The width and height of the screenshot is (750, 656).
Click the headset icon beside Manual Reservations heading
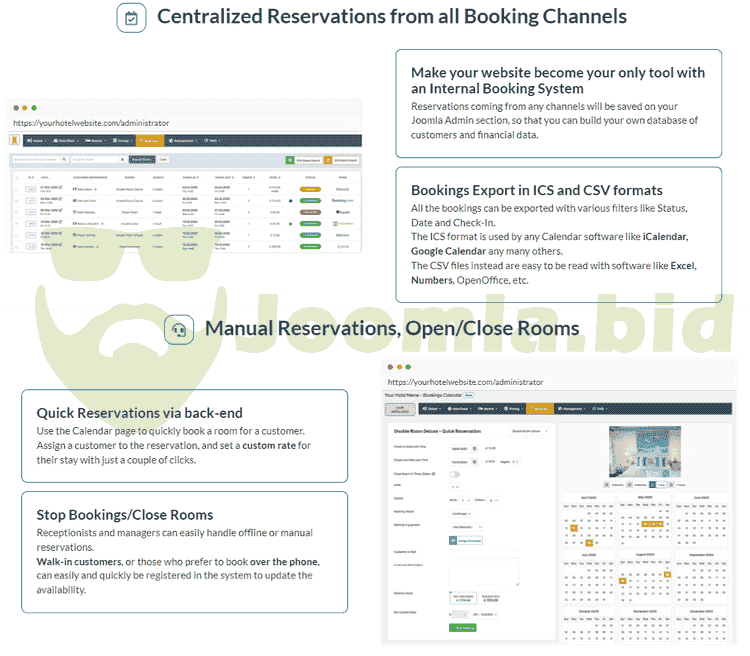point(180,329)
